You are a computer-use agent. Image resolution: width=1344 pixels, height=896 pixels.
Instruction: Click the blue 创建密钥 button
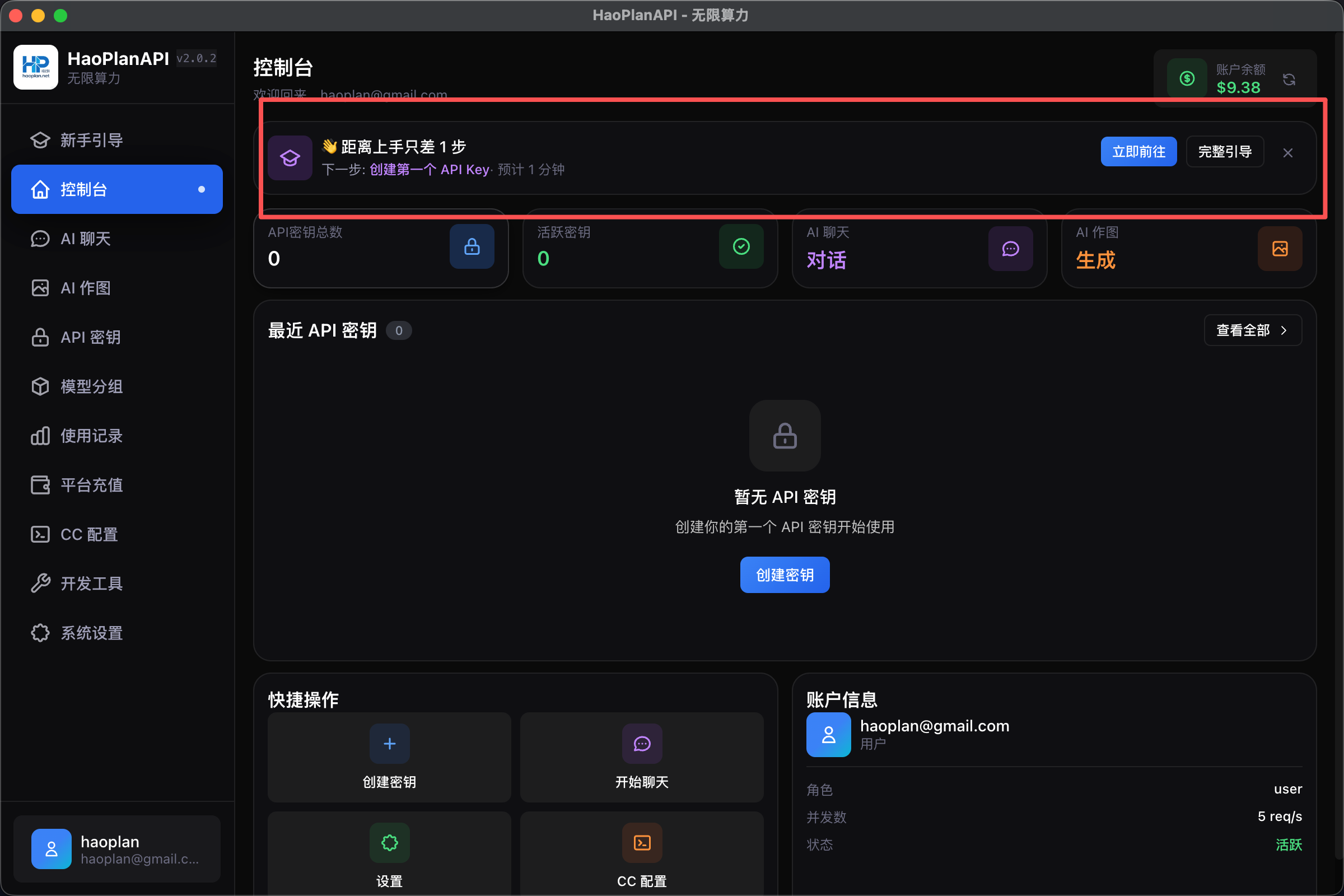785,575
